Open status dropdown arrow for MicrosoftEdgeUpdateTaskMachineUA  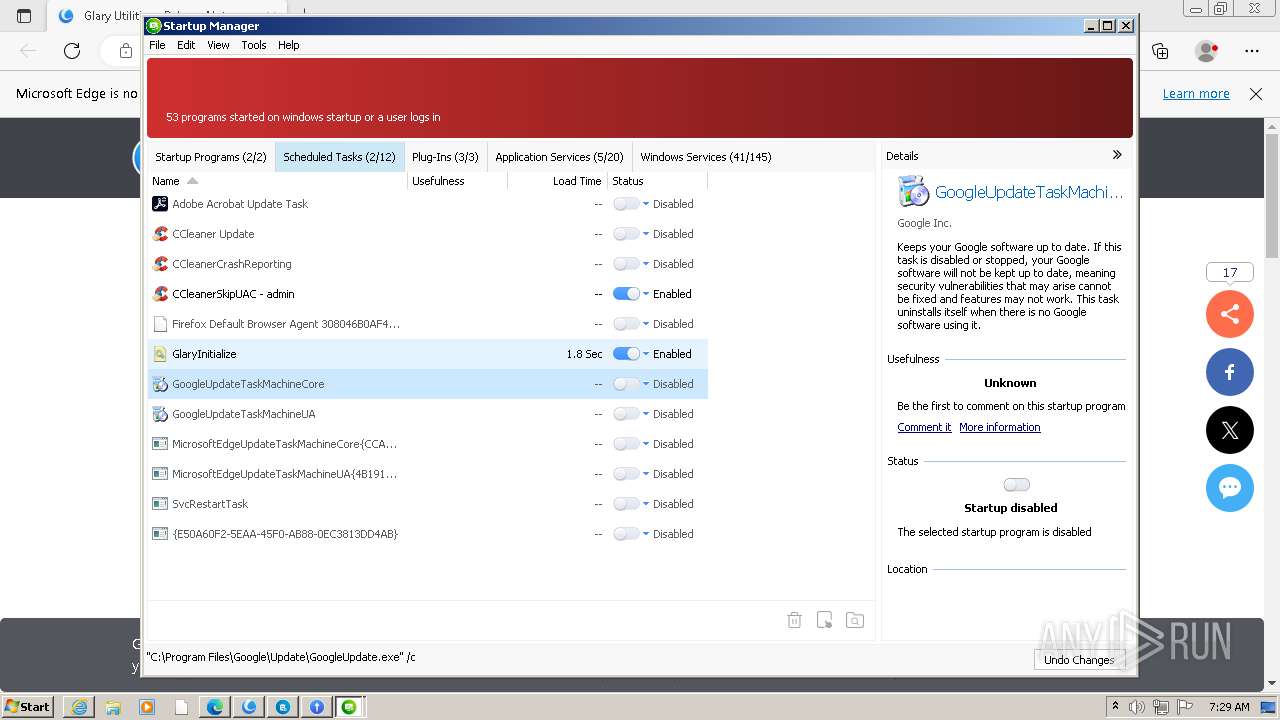[x=646, y=474]
